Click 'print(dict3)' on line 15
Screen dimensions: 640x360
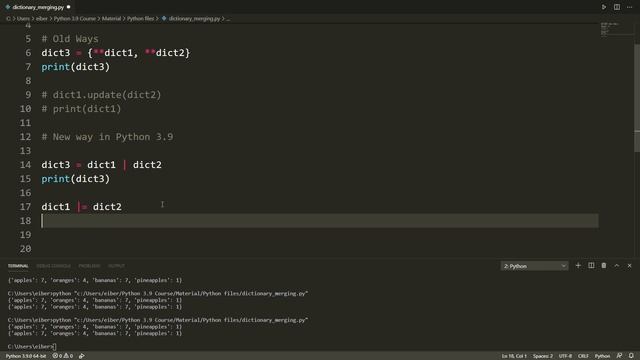(76, 179)
